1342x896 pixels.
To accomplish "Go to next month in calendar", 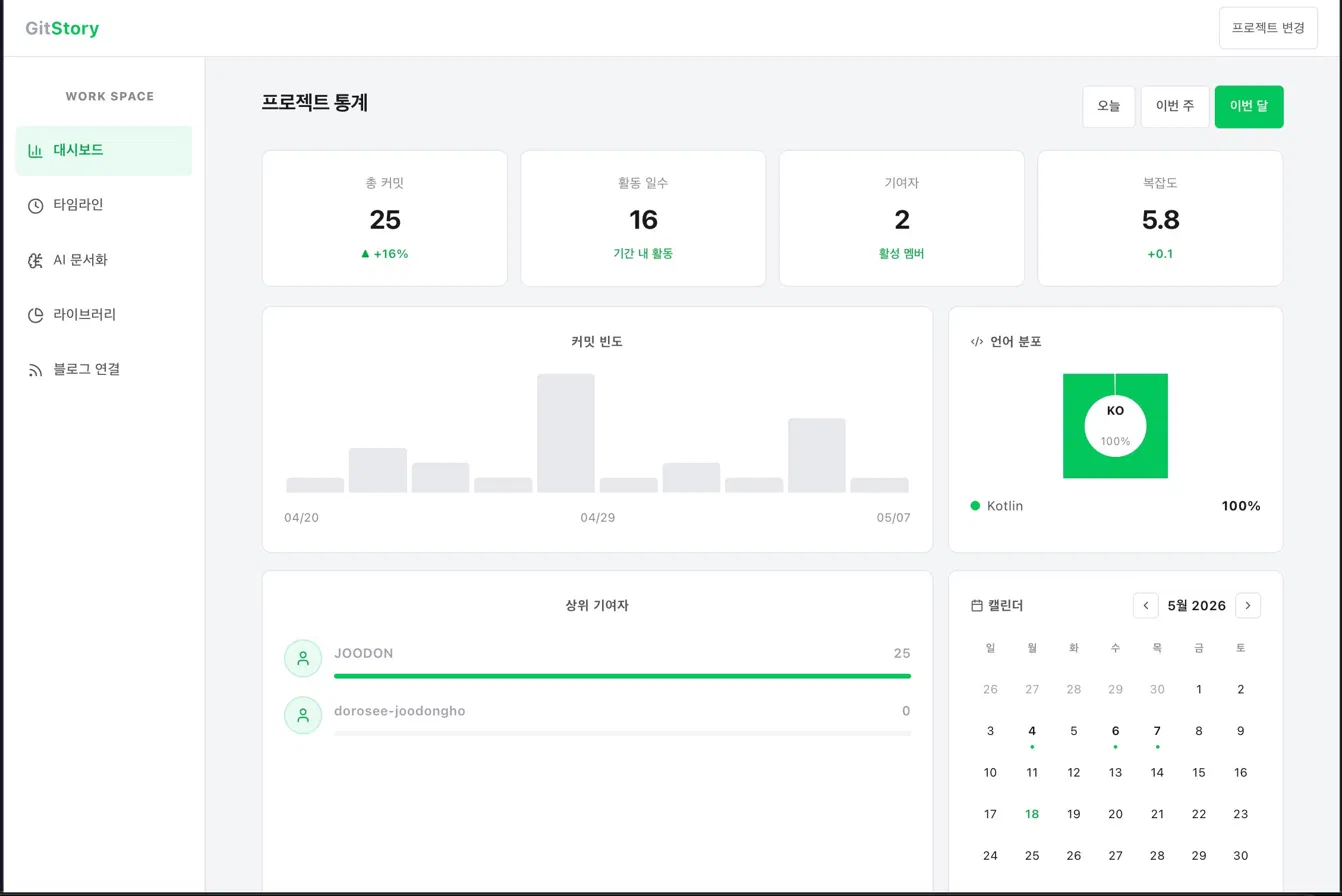I will [x=1248, y=605].
